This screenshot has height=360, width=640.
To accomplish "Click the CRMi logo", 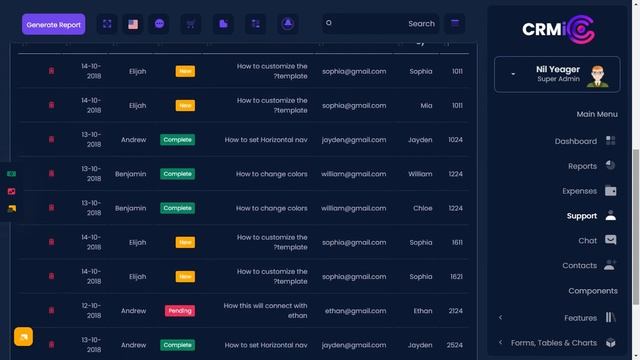I will 558,29.
